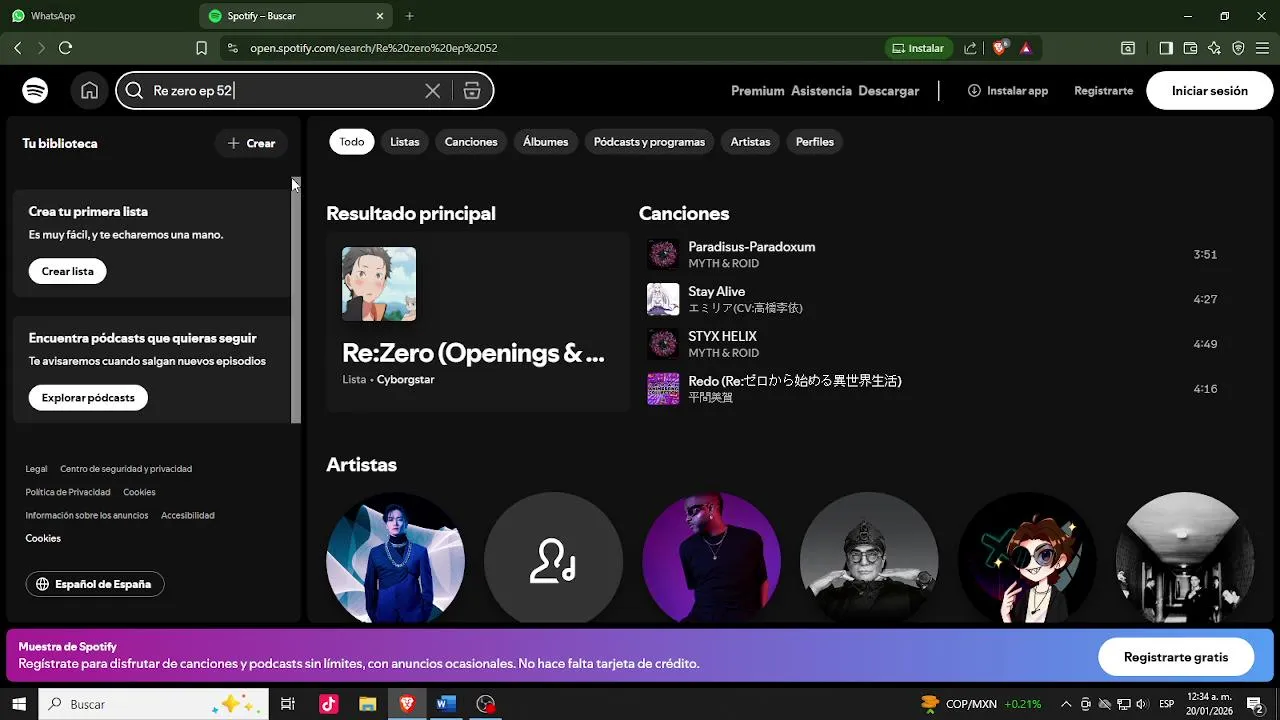Viewport: 1280px width, 720px height.
Task: Select the Pódcasts y programas filter
Action: click(649, 142)
